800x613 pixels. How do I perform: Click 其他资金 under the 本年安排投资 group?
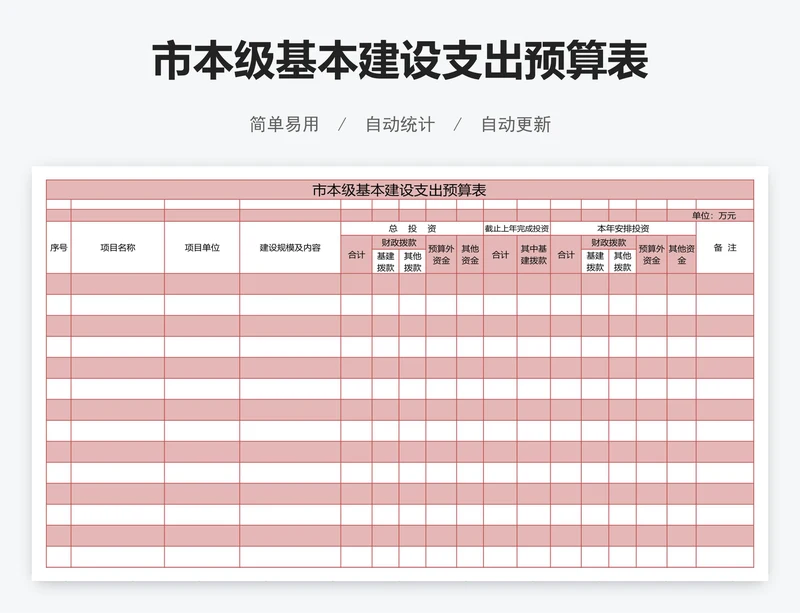point(682,255)
